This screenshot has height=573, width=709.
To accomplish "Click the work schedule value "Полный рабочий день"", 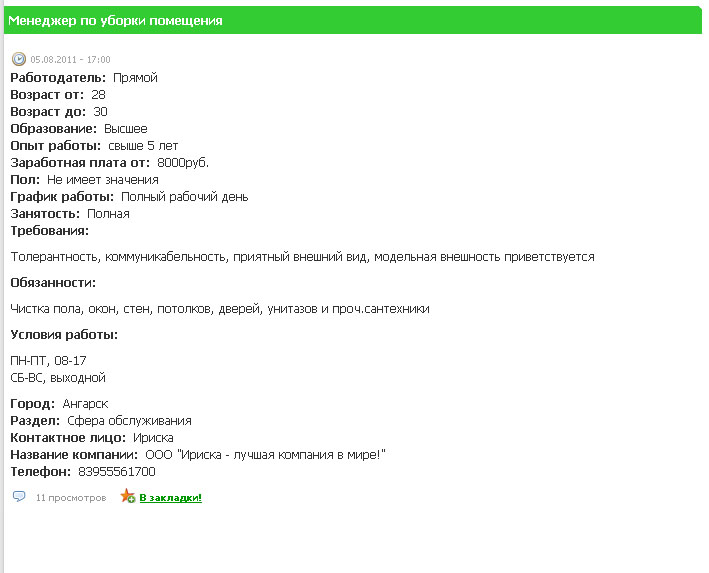I will click(x=184, y=197).
